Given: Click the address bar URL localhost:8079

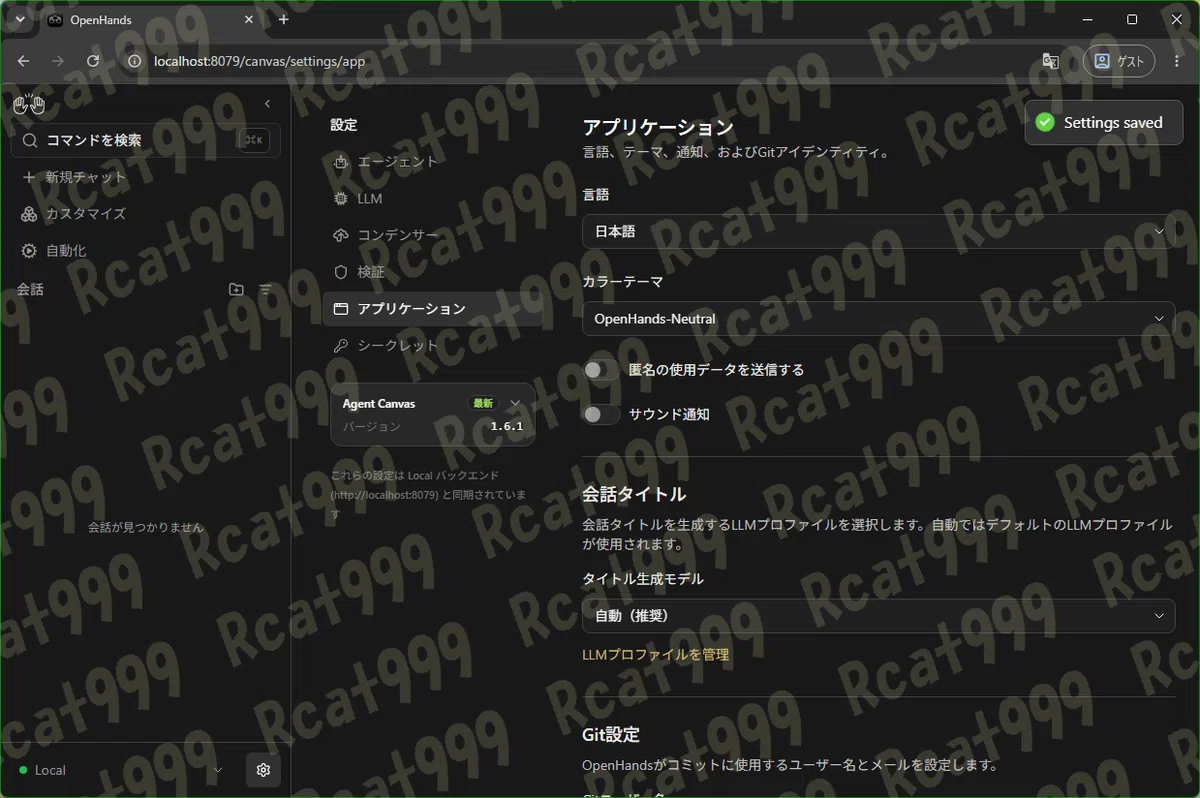Looking at the screenshot, I should (259, 61).
